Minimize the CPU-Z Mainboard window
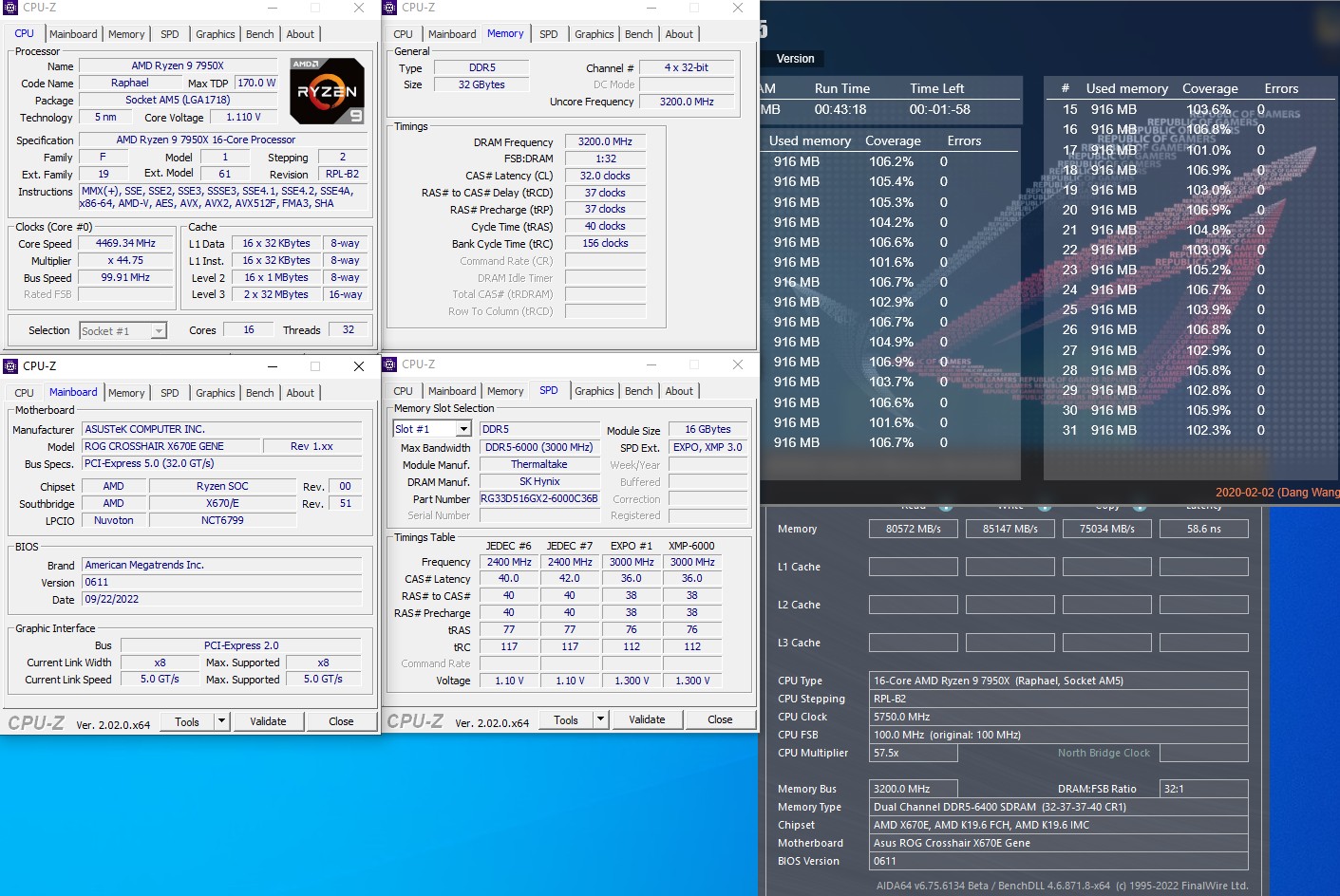The image size is (1340, 896). pos(273,366)
